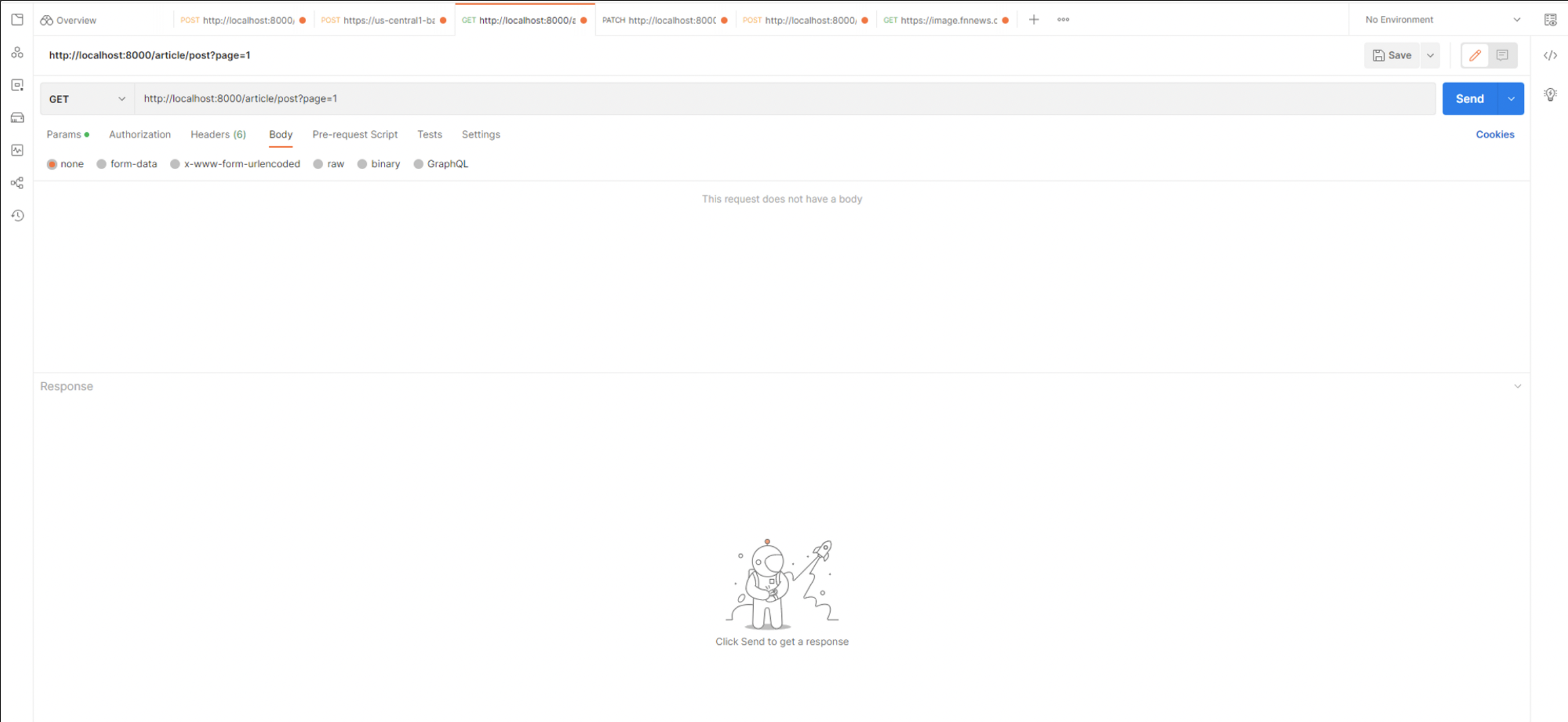Screen dimensions: 1568x722
Task: Click the blue Send button
Action: [1469, 99]
